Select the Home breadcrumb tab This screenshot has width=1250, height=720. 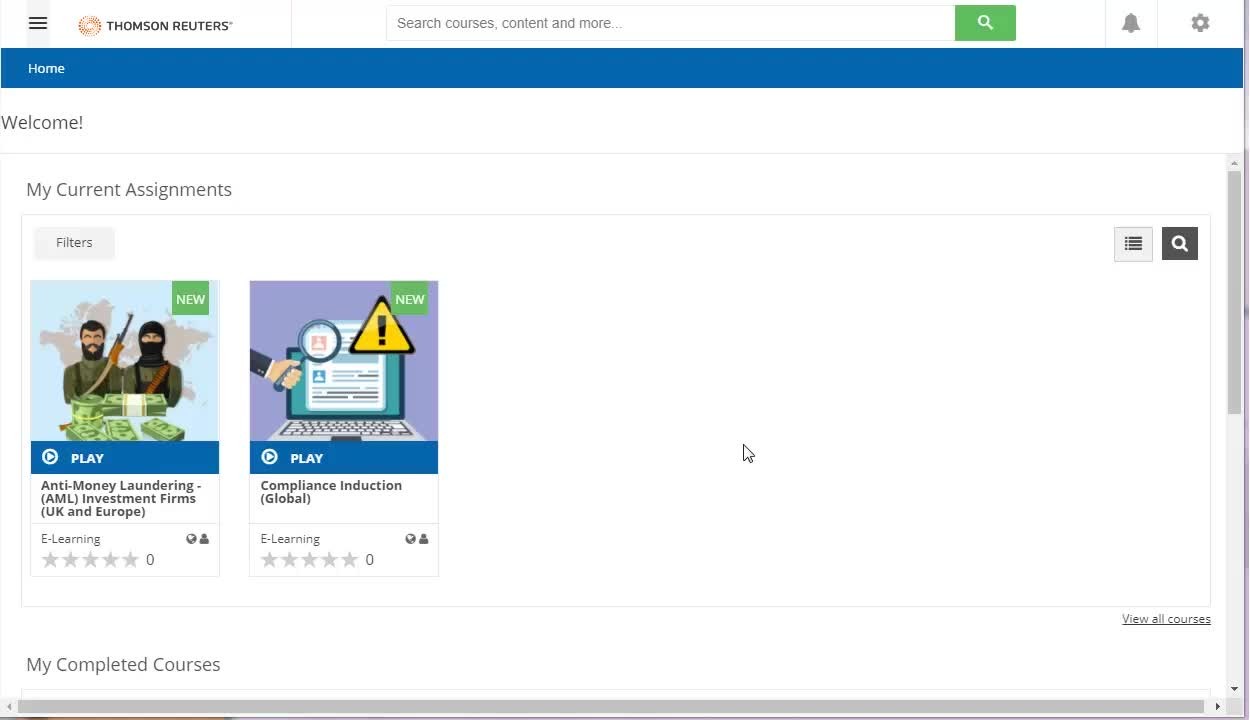click(46, 69)
